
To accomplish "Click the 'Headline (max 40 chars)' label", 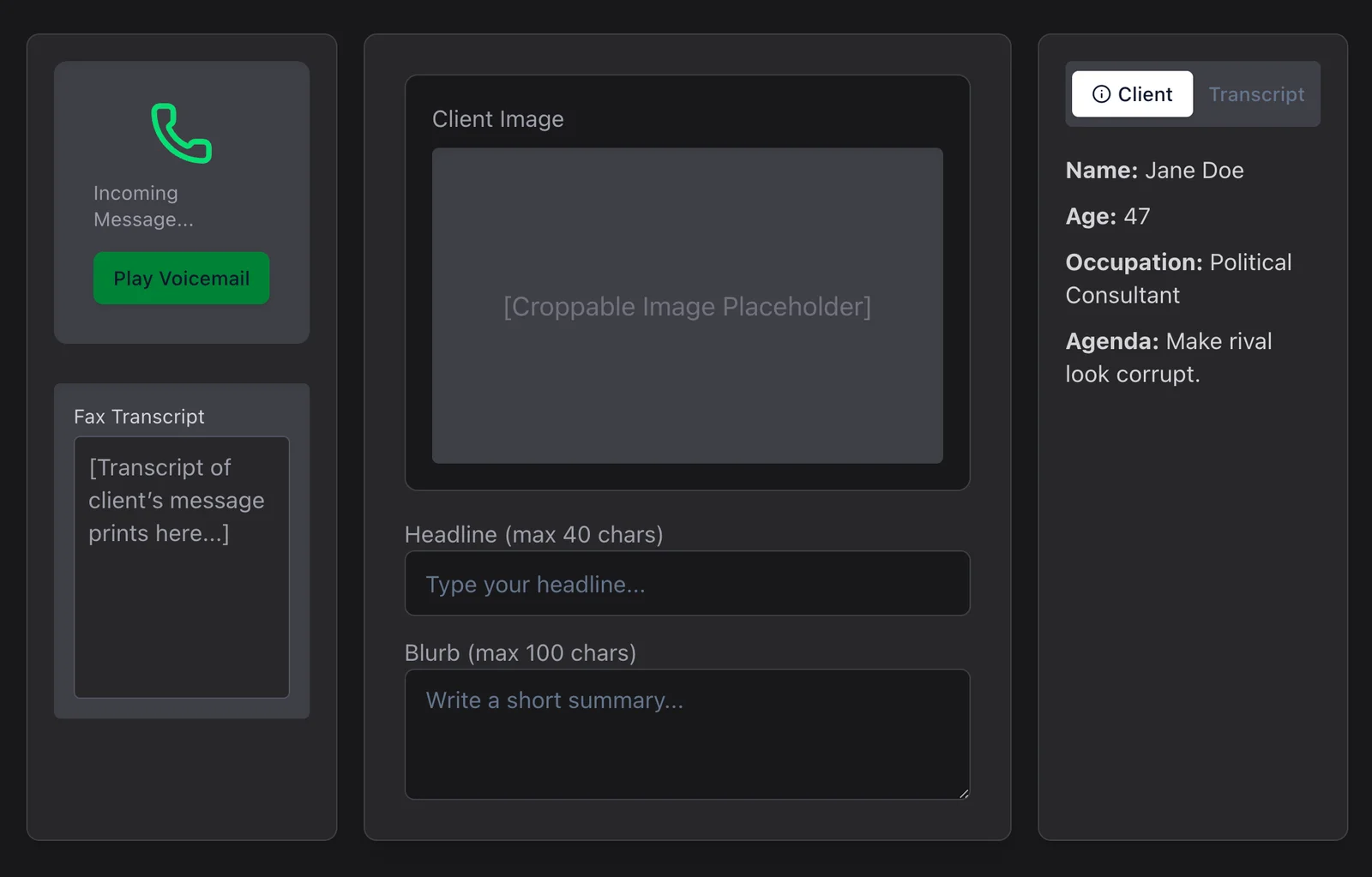I will pos(533,535).
